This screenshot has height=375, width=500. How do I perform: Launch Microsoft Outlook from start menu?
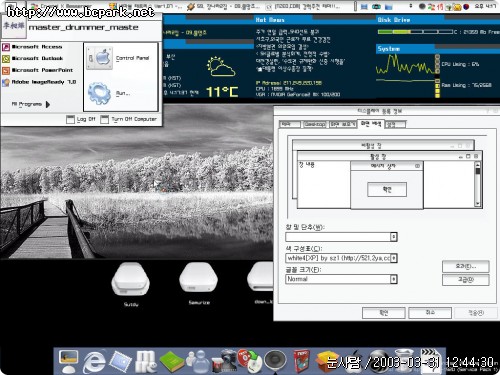tap(33, 59)
